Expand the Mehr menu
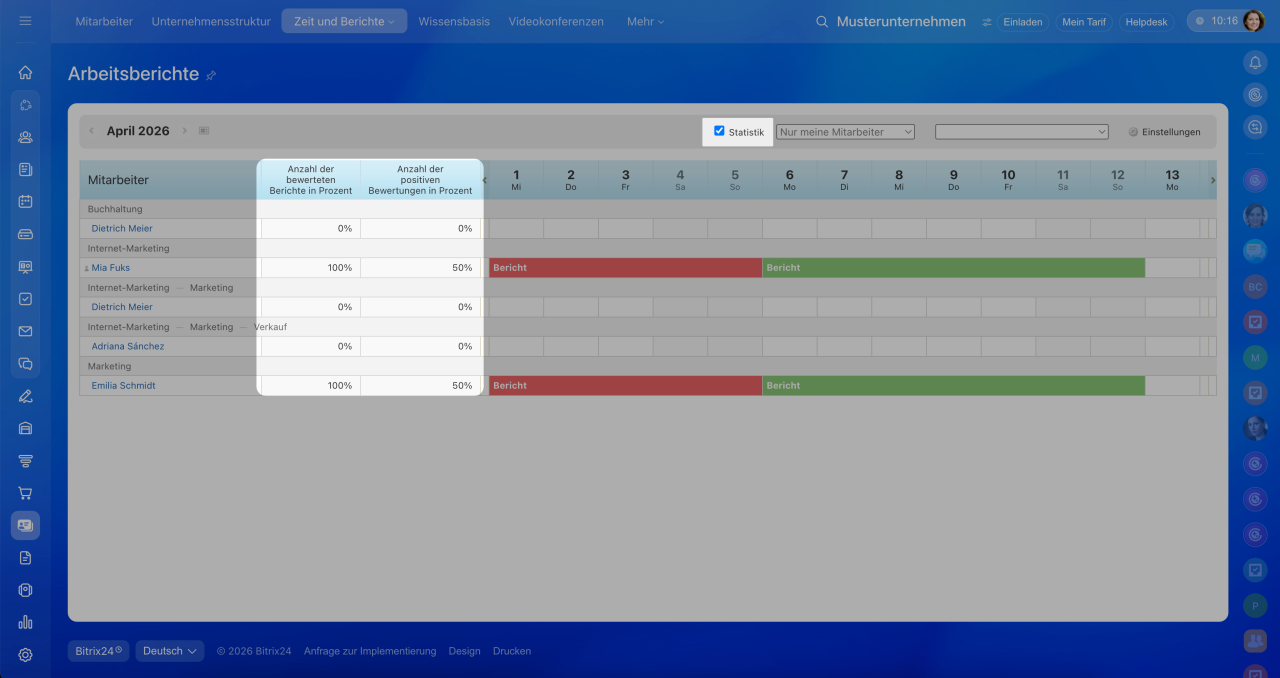Image resolution: width=1280 pixels, height=678 pixels. 645,21
